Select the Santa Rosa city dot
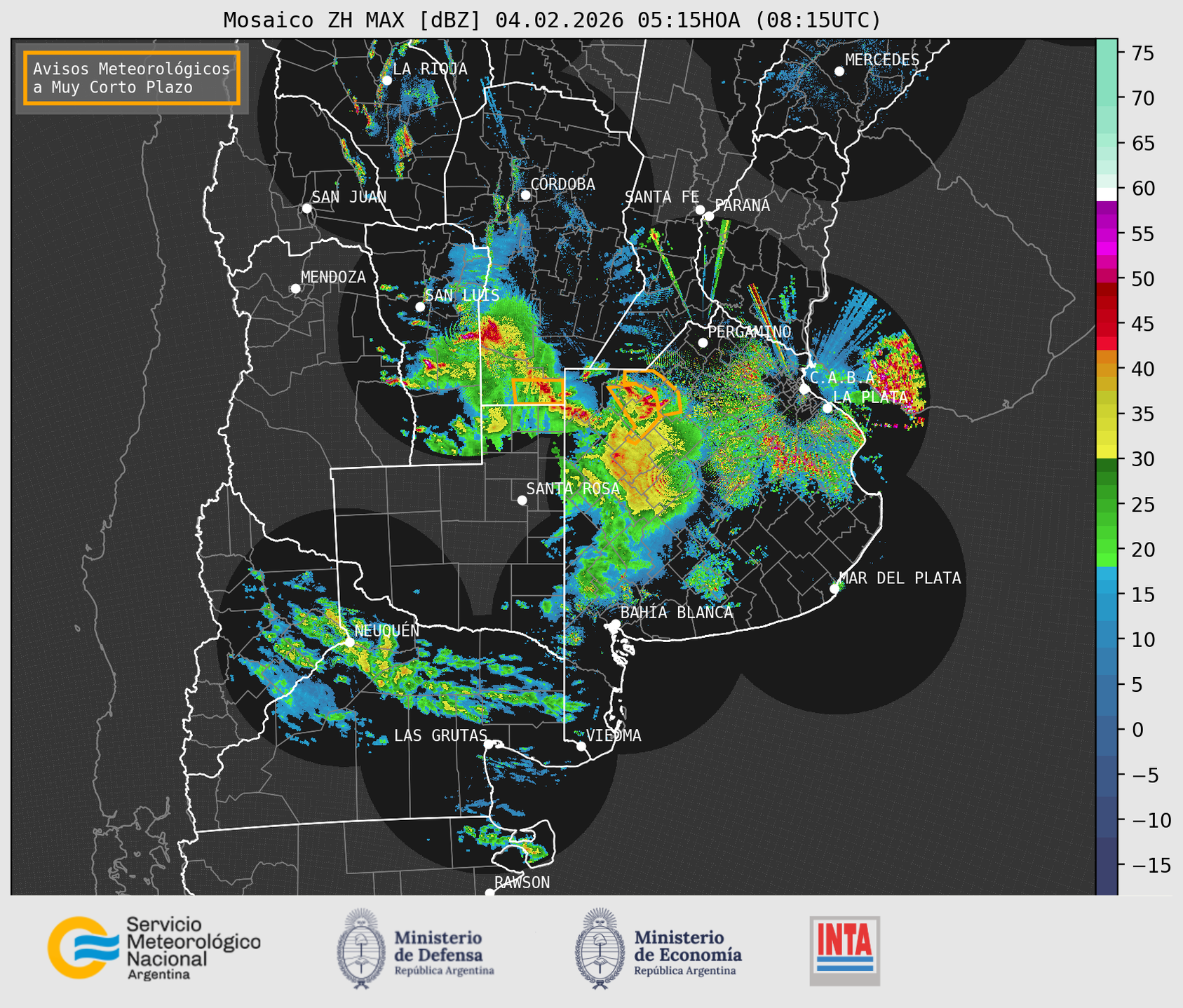This screenshot has height=1008, width=1183. pyautogui.click(x=522, y=500)
